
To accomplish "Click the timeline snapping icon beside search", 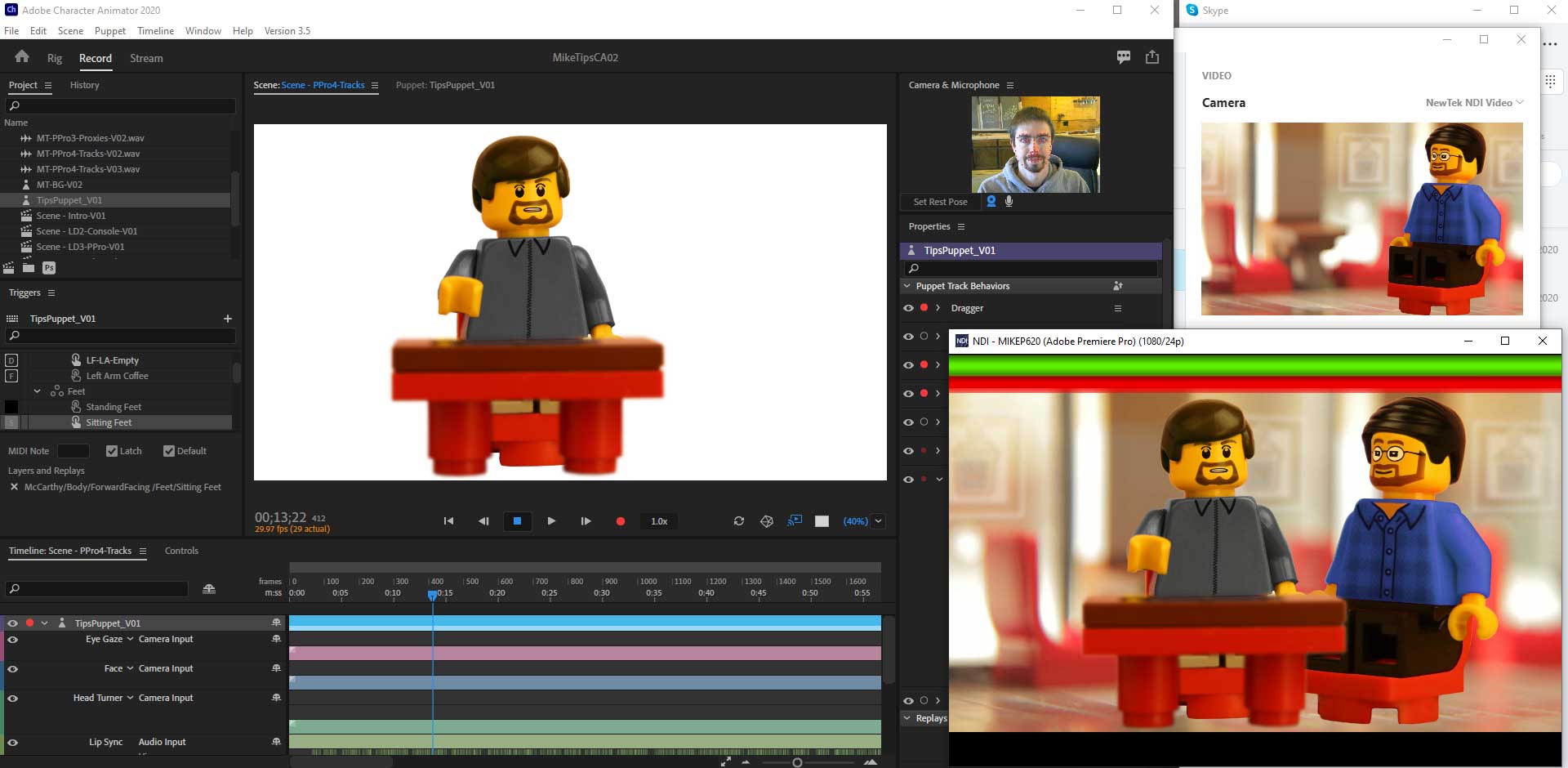I will [209, 589].
